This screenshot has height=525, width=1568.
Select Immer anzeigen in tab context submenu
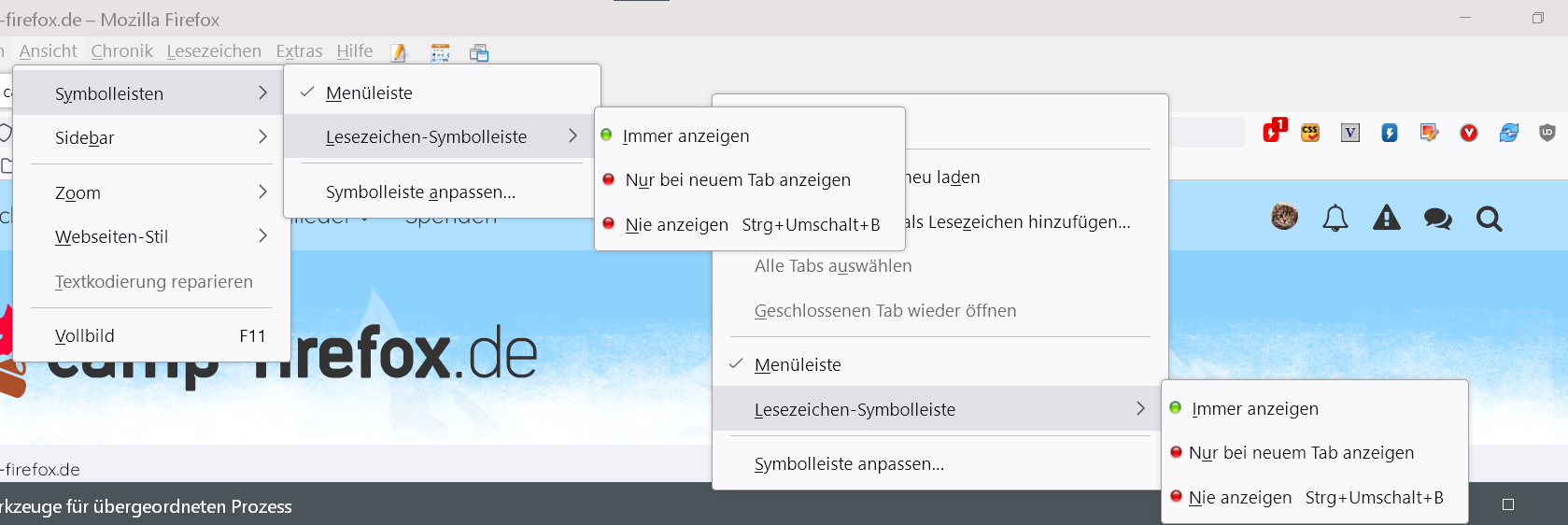[x=1315, y=408]
